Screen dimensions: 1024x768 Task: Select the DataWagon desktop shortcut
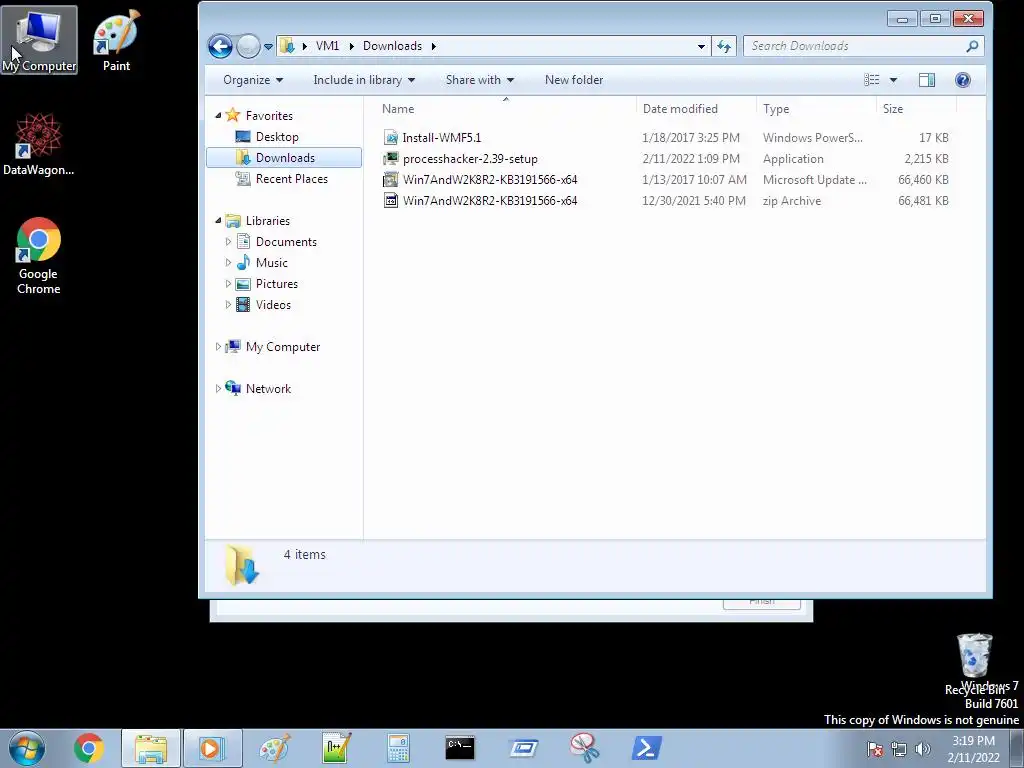coord(39,144)
